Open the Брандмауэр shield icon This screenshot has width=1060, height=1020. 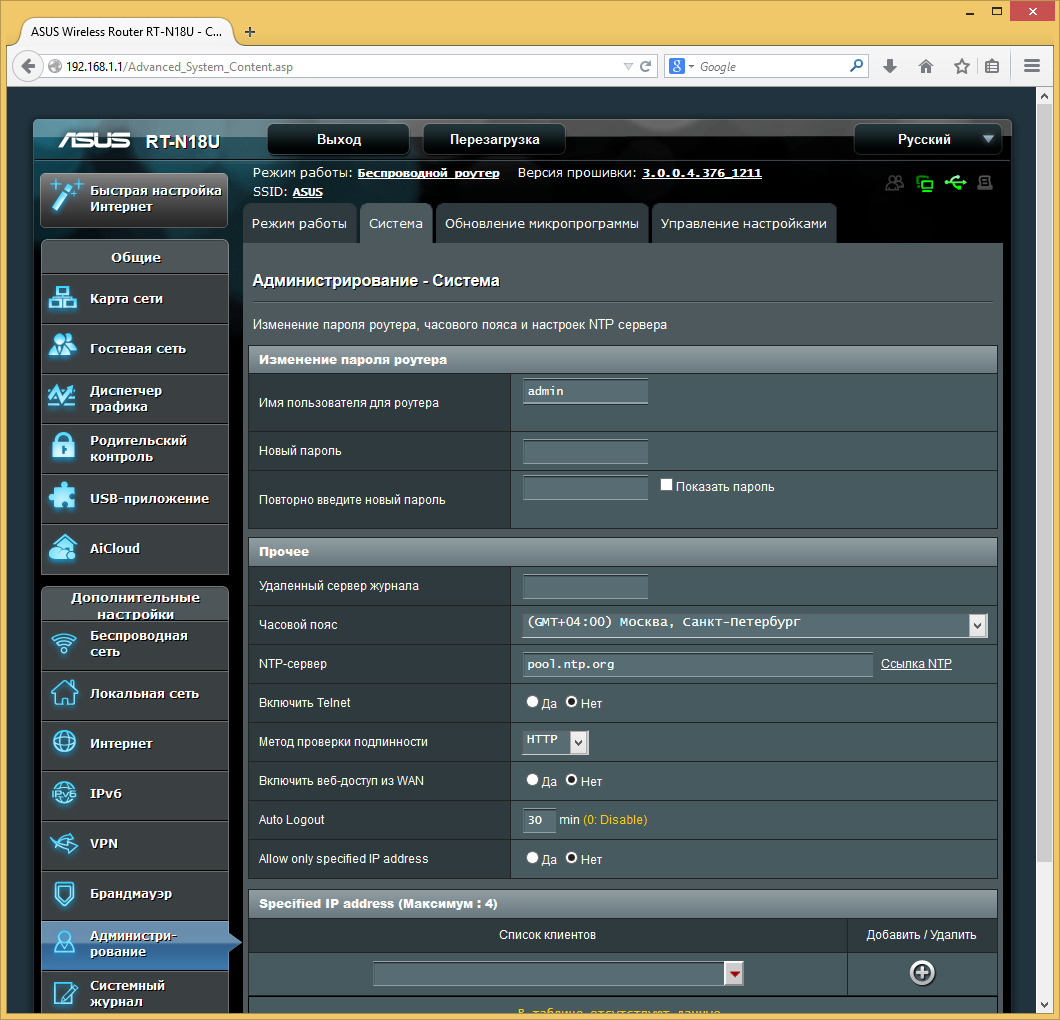pyautogui.click(x=64, y=894)
